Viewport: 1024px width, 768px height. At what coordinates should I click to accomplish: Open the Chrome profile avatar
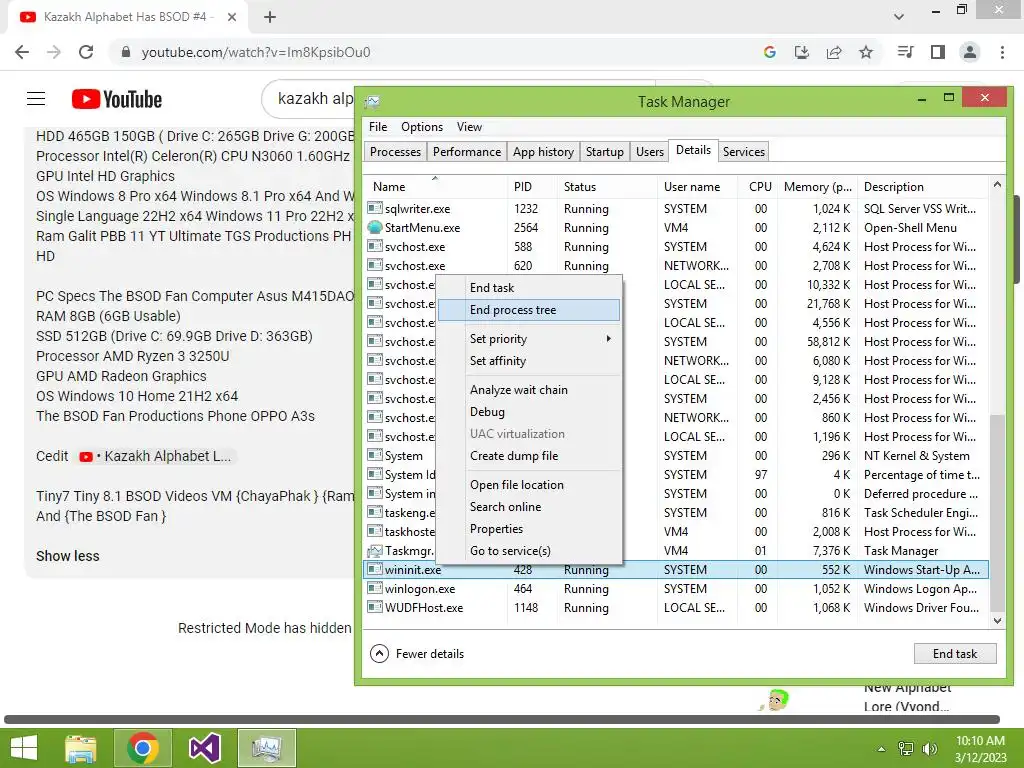click(970, 52)
